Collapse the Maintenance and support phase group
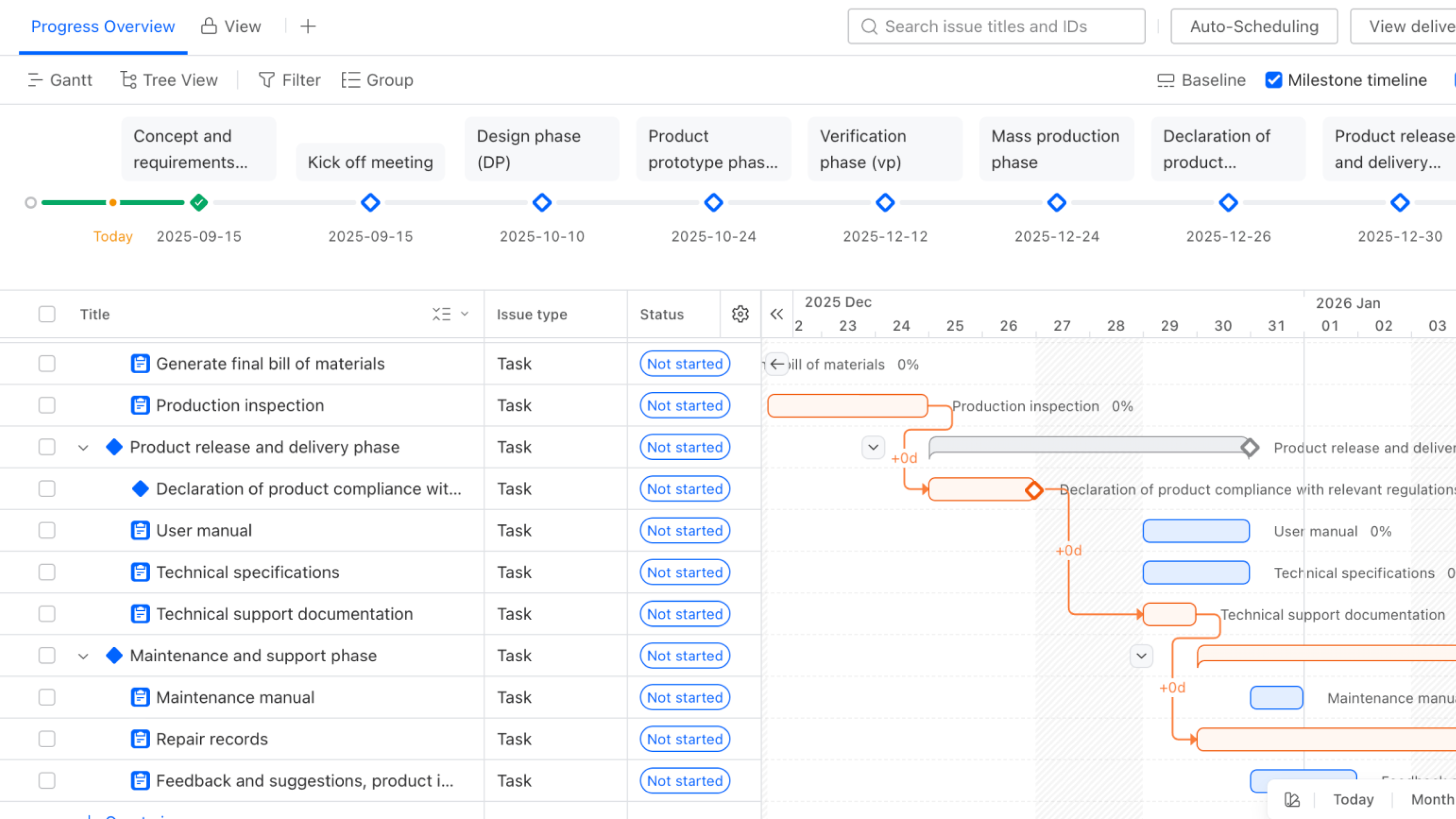Screen dimensions: 1456x819 (83, 655)
